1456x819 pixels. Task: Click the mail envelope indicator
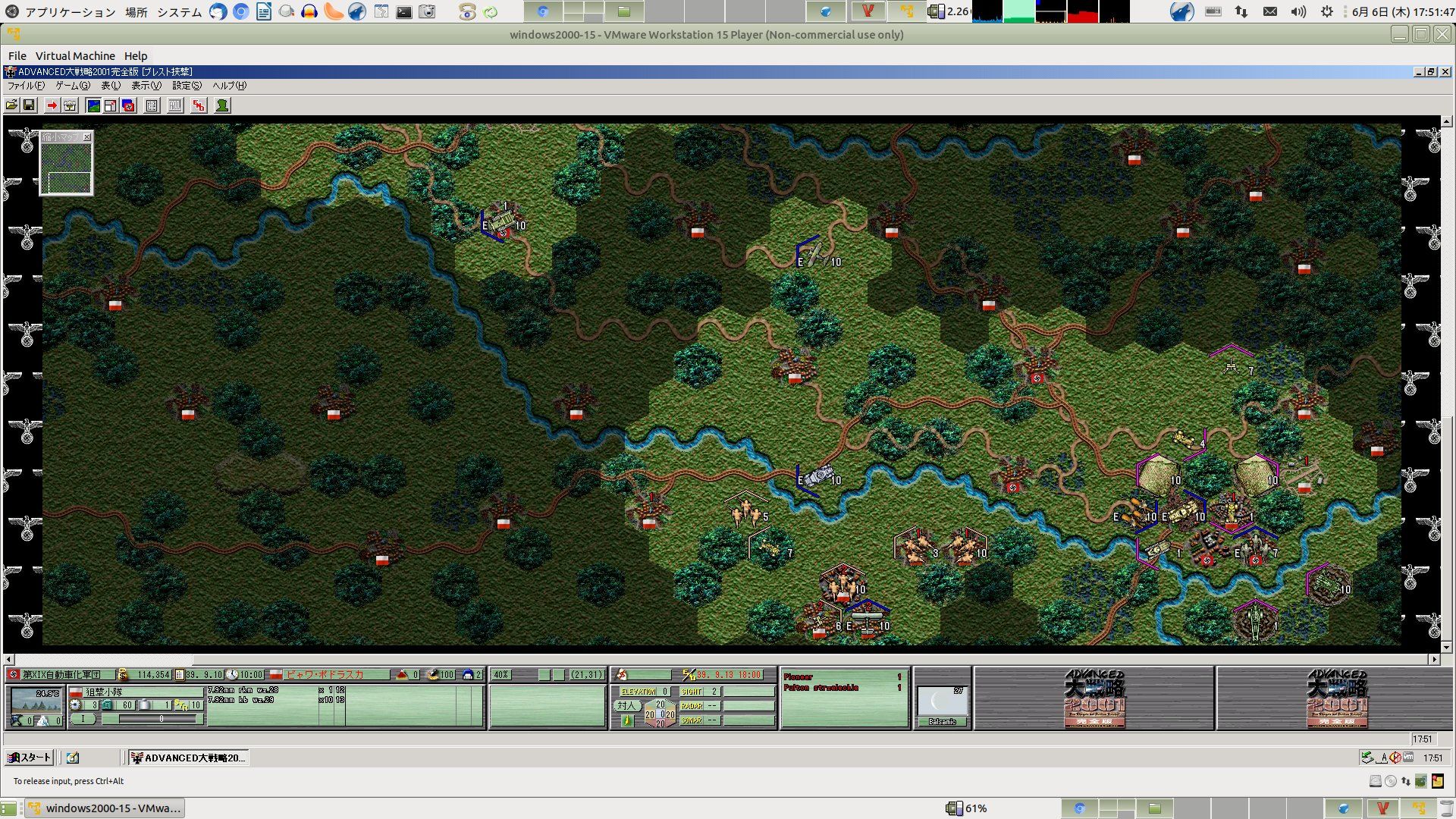tap(1270, 11)
